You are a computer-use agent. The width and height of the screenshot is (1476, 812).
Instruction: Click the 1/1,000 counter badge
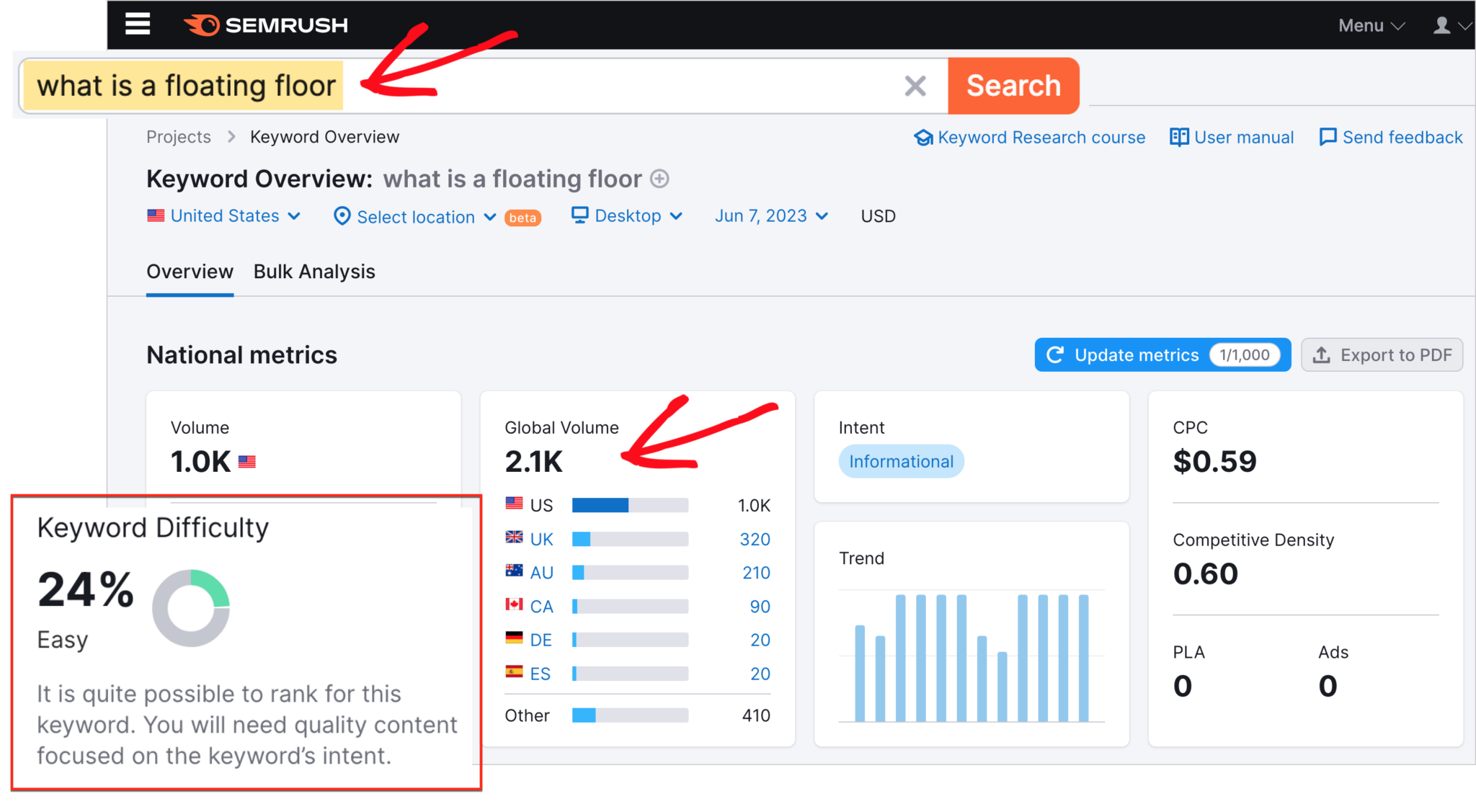point(1245,355)
